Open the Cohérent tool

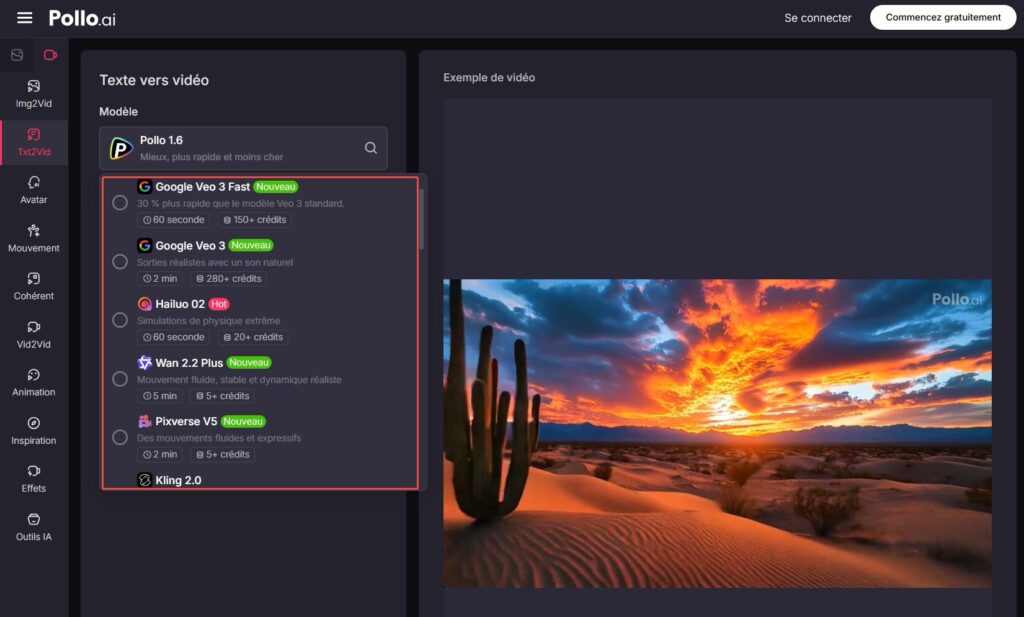point(33,287)
